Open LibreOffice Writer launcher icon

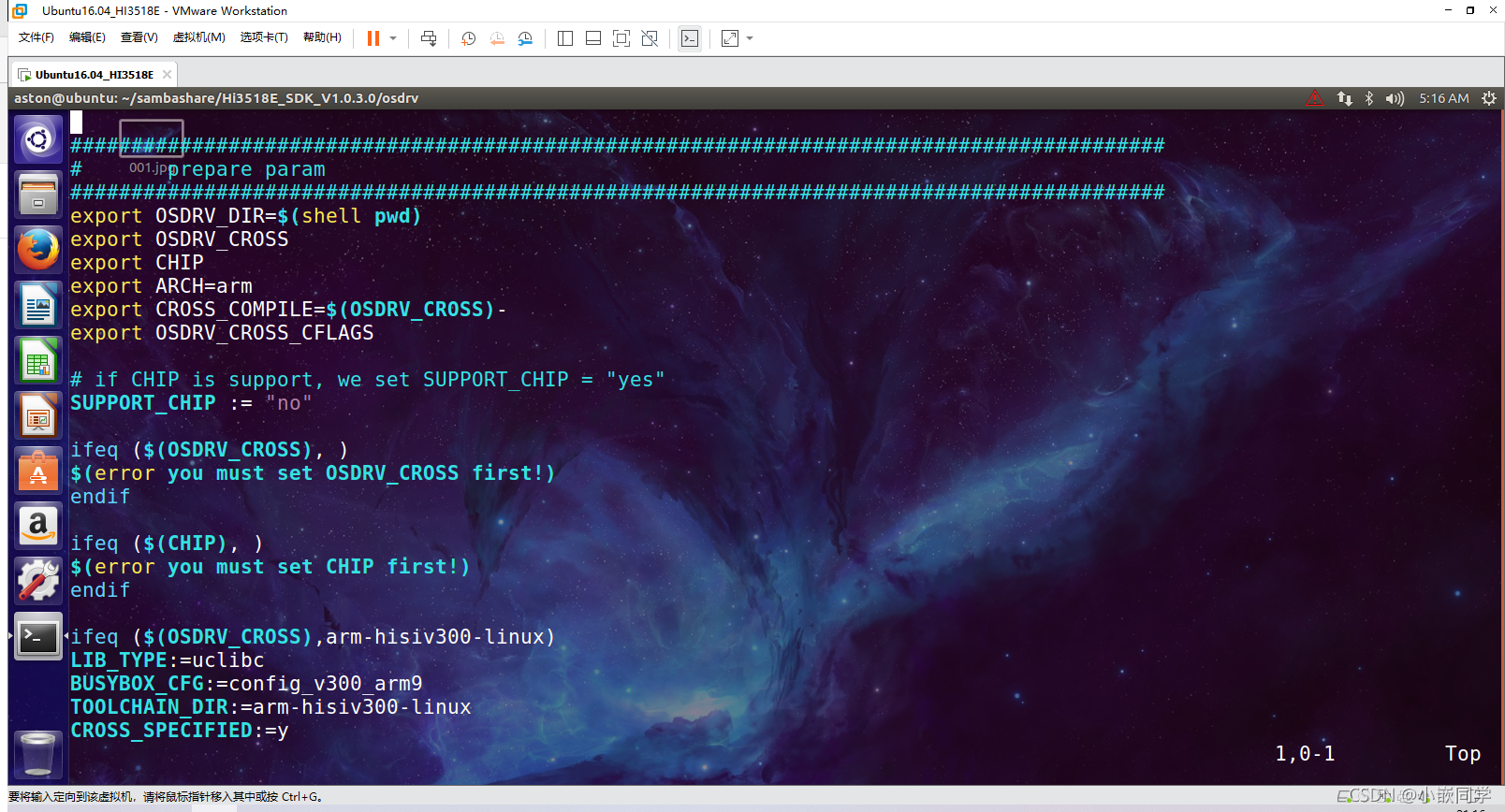click(38, 305)
